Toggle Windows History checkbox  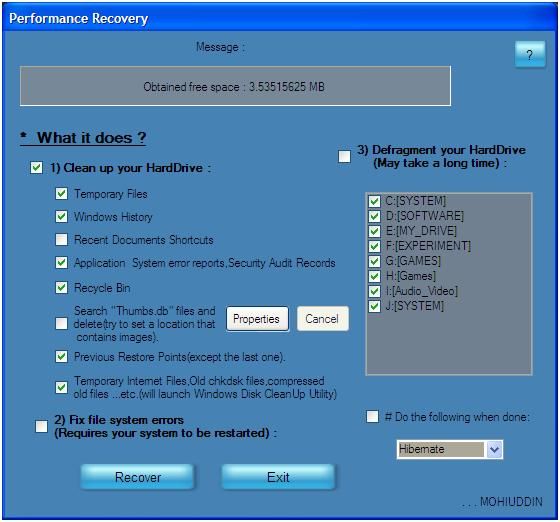[x=61, y=216]
